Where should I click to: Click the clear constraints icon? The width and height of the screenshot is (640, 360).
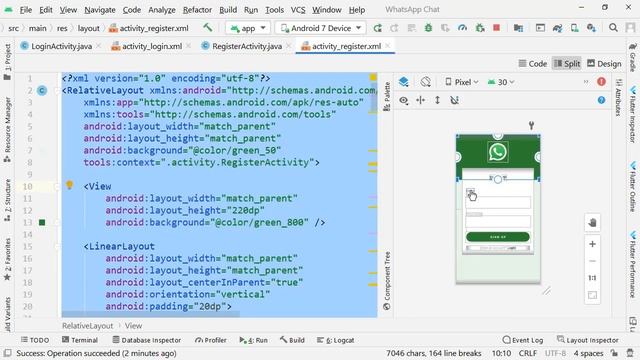[454, 100]
